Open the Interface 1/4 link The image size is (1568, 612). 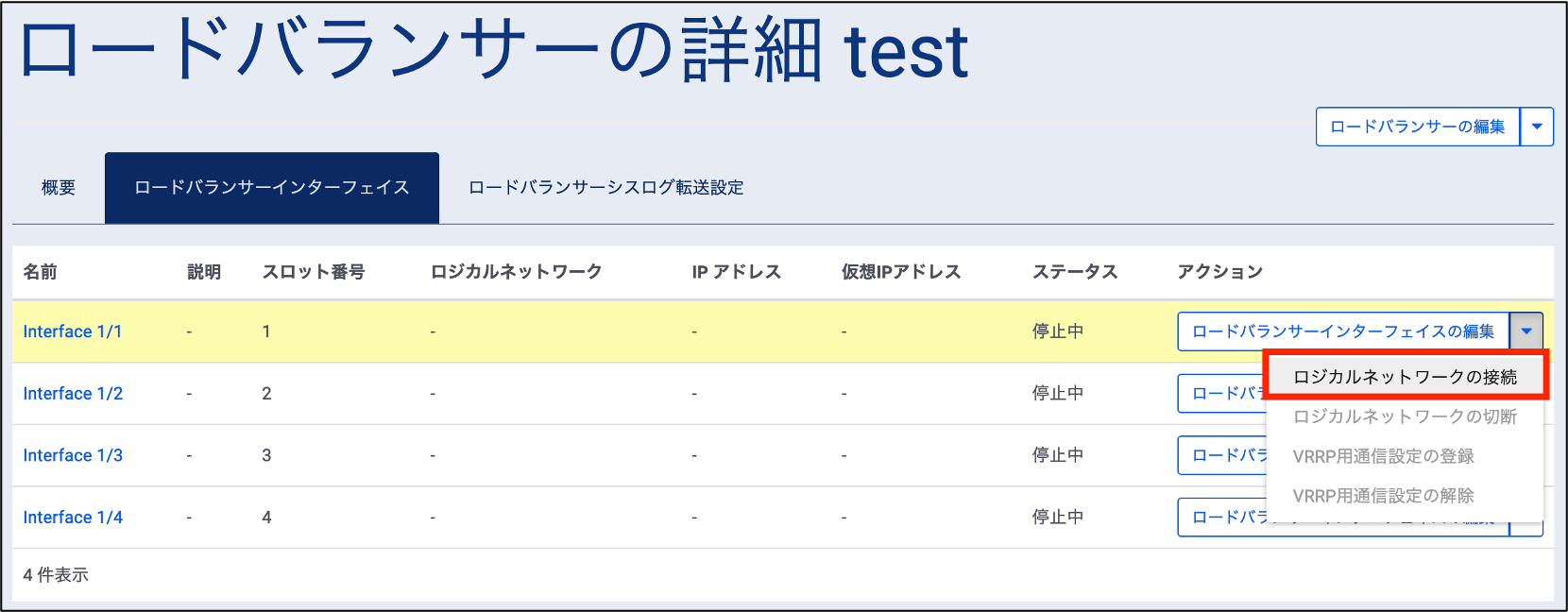[73, 518]
